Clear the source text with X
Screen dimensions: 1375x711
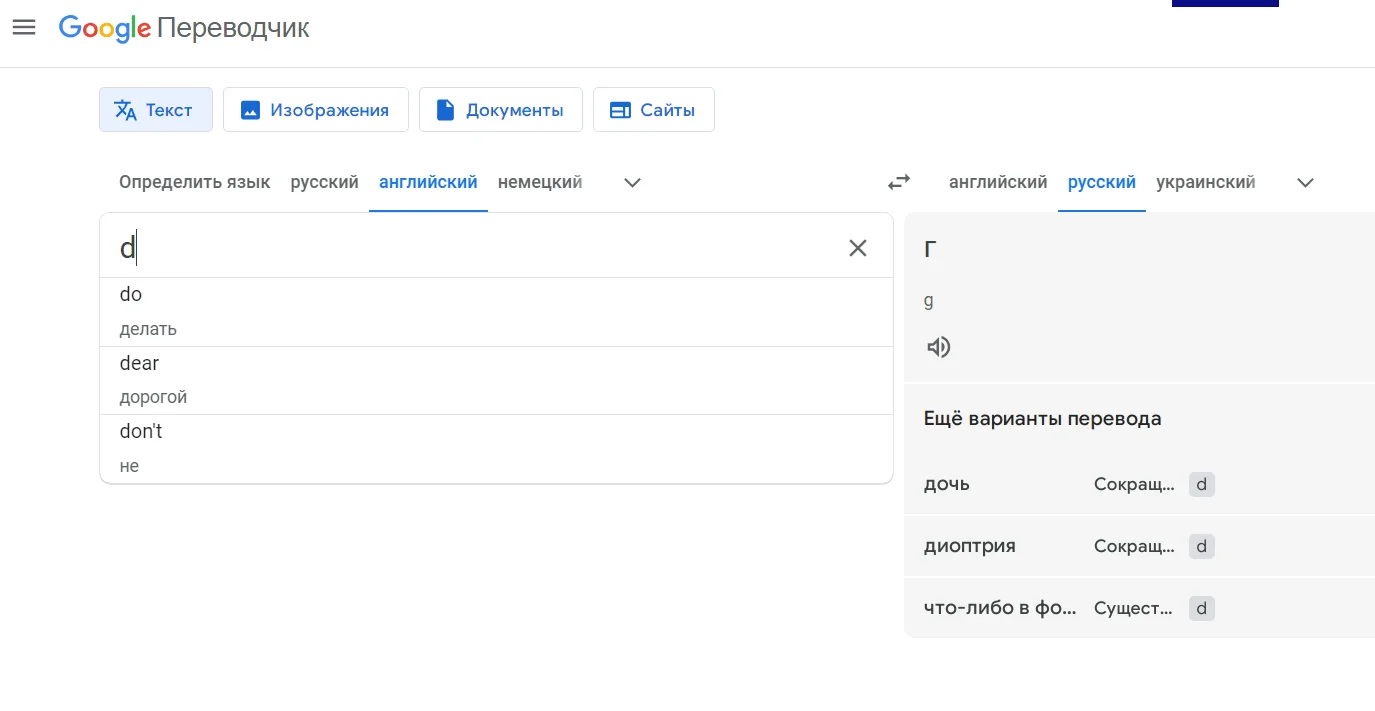click(x=857, y=248)
